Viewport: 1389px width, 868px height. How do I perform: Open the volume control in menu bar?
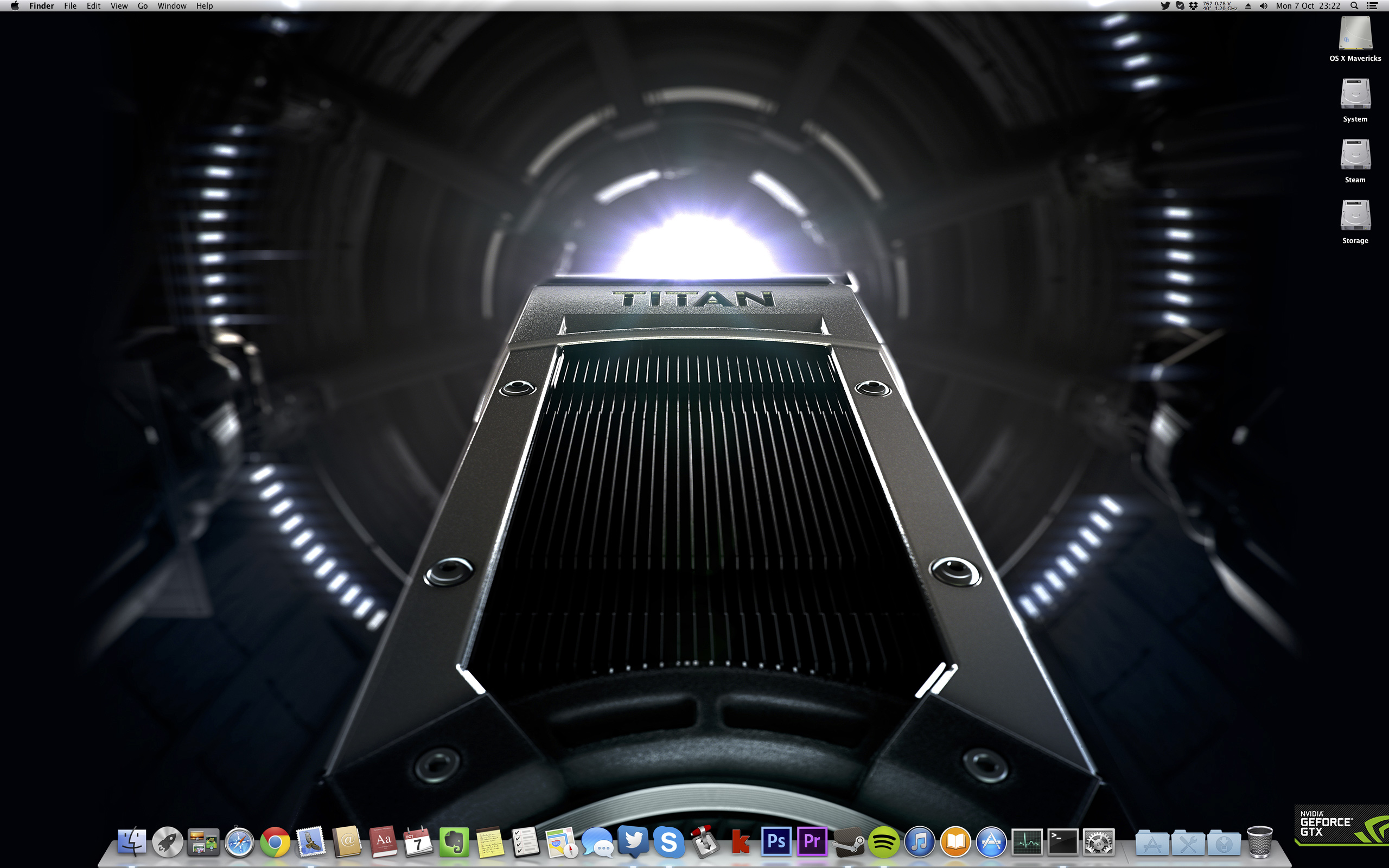[x=1263, y=6]
